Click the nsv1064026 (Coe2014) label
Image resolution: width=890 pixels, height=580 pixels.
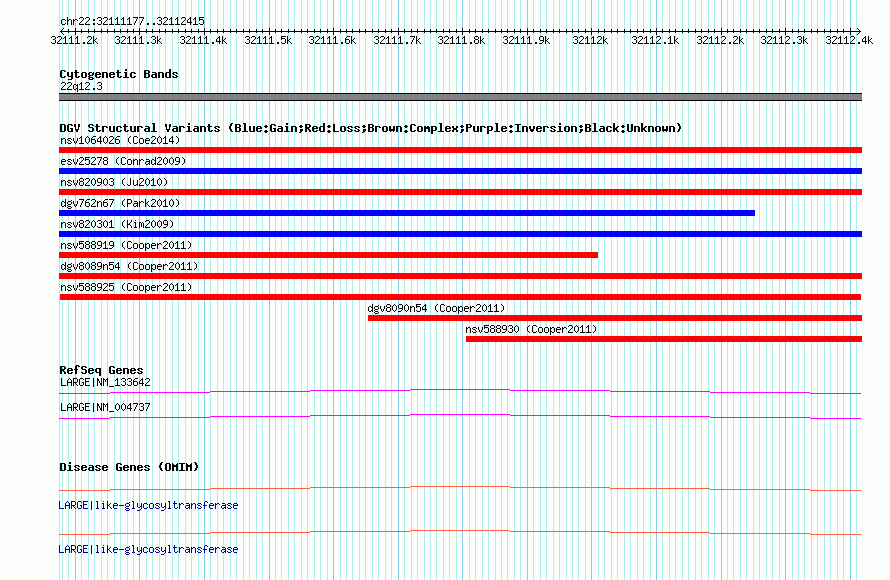(x=120, y=140)
